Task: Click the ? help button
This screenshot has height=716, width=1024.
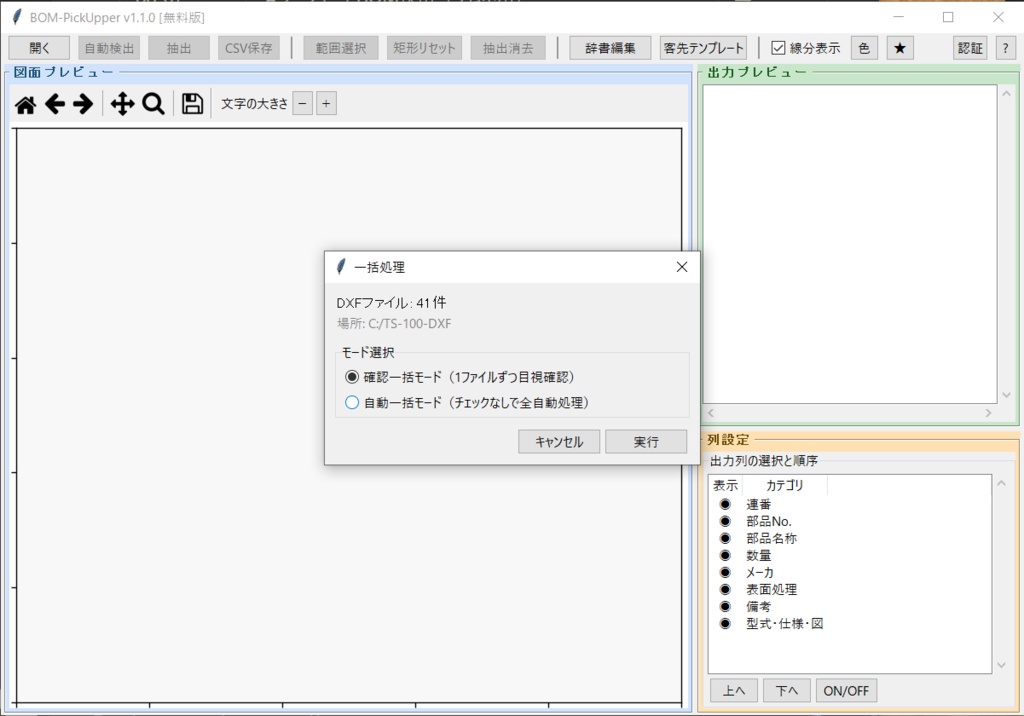Action: pos(1005,48)
